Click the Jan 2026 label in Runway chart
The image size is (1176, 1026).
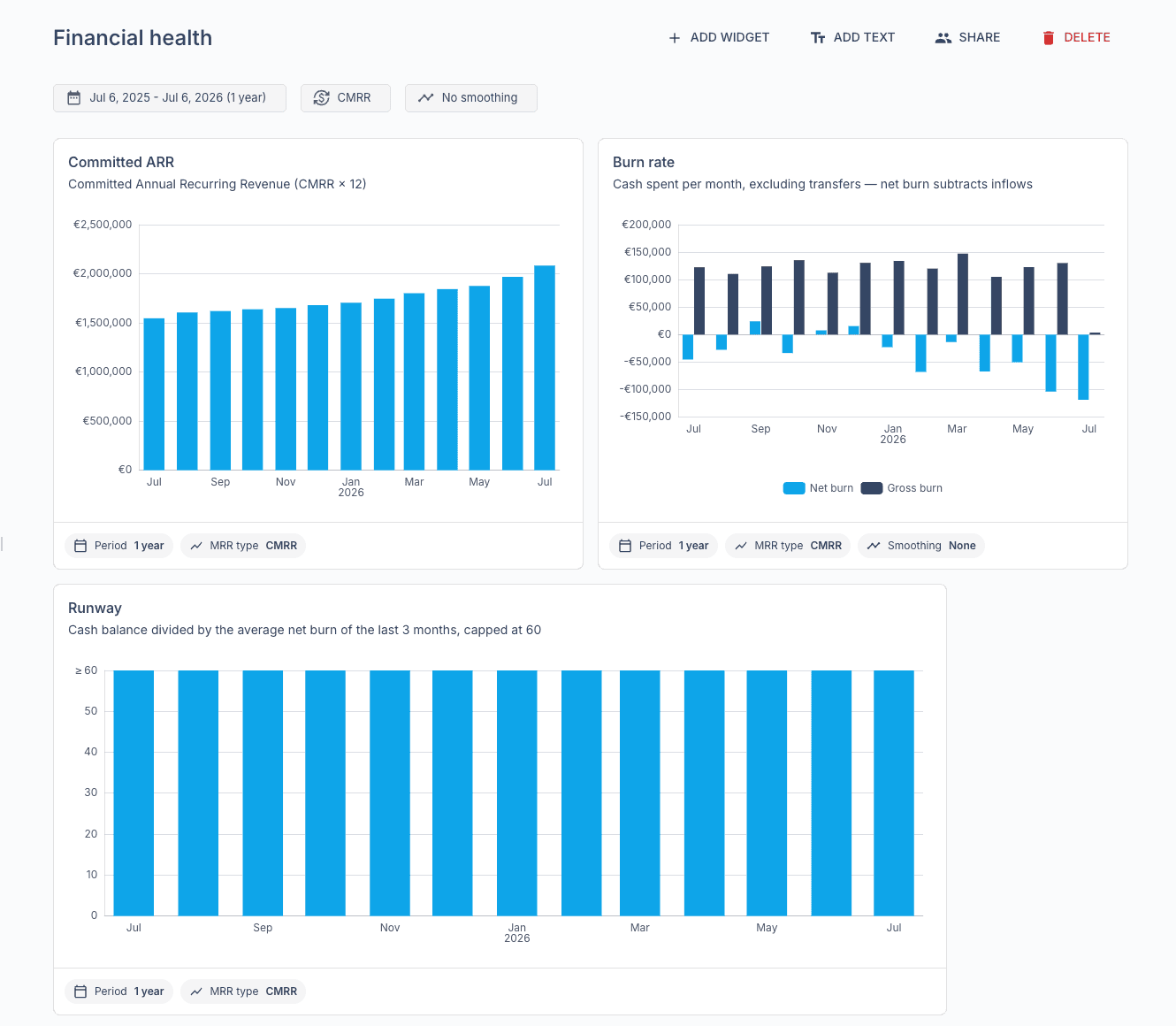517,933
